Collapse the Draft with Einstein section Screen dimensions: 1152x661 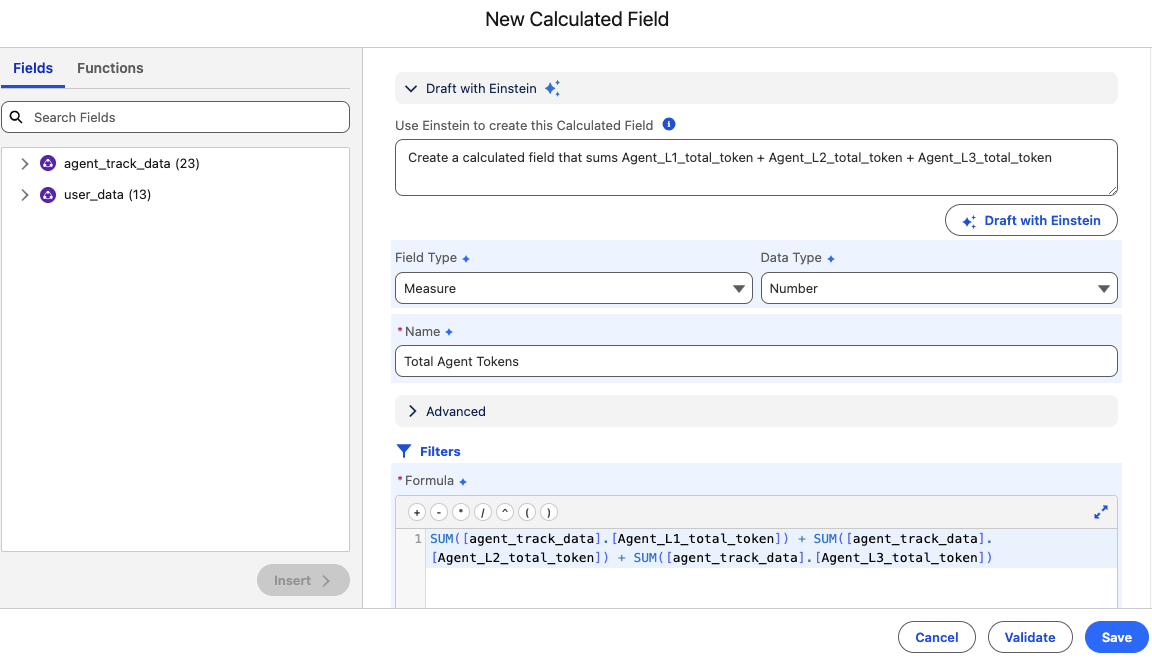click(411, 89)
